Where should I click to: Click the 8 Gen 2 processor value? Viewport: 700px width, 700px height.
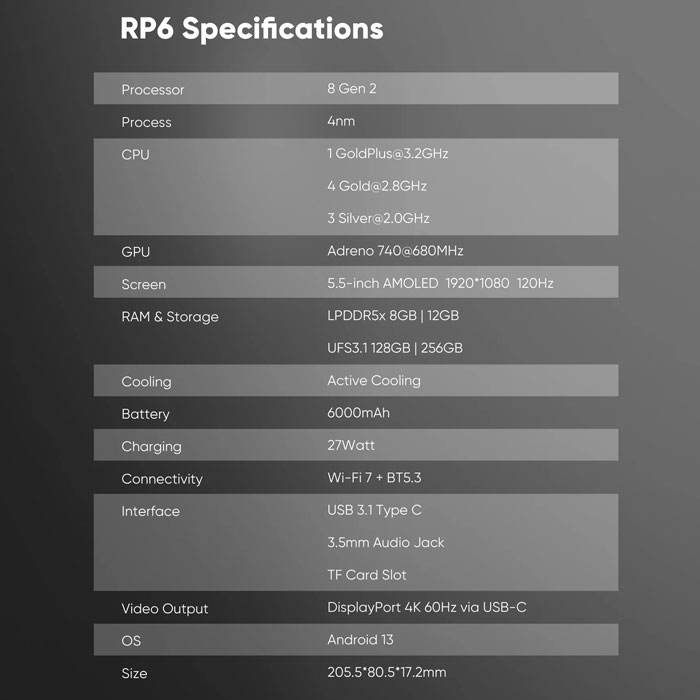[x=352, y=89]
